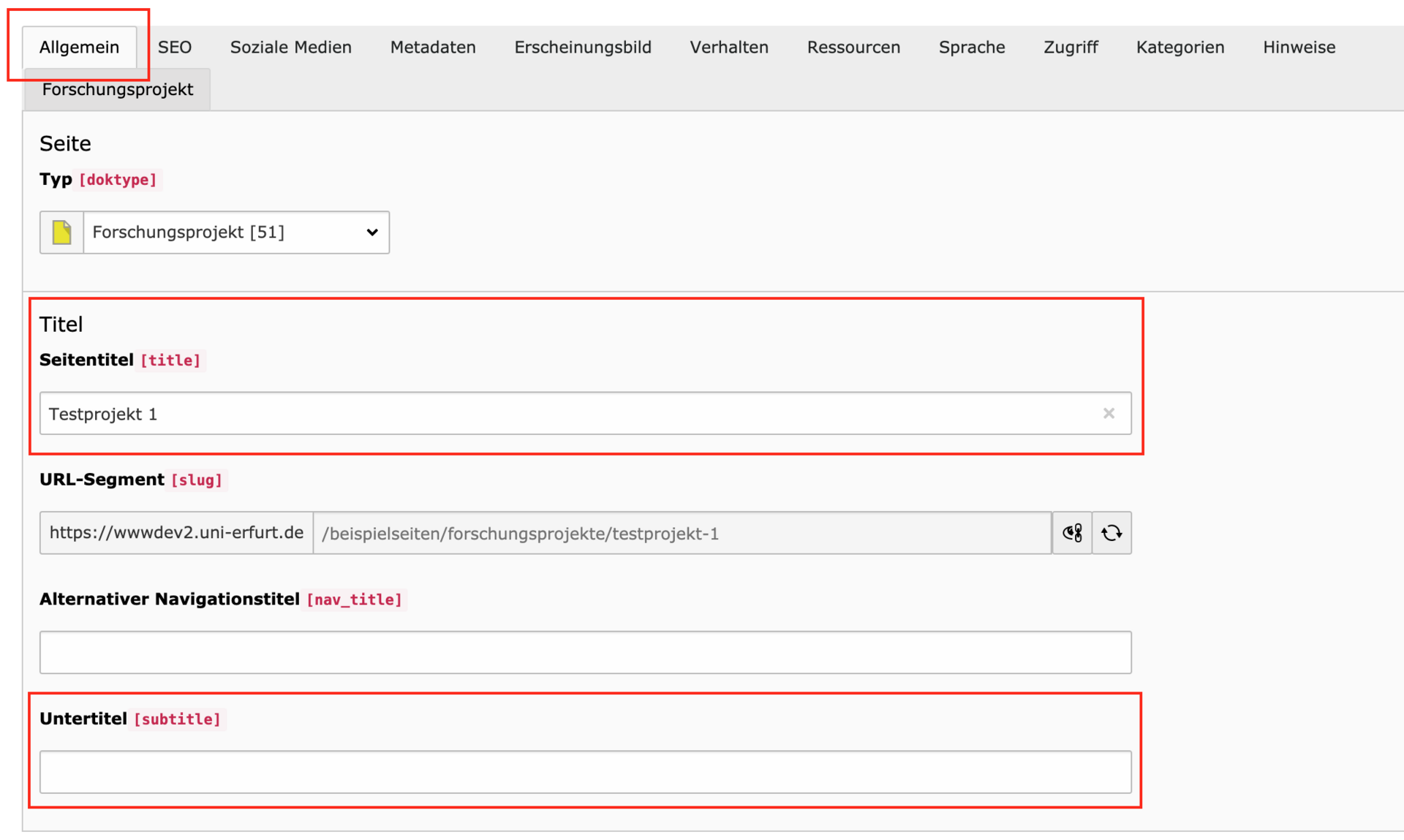Screen dimensions: 1404x840
Task: Select the Kategorien tab
Action: coord(1180,48)
